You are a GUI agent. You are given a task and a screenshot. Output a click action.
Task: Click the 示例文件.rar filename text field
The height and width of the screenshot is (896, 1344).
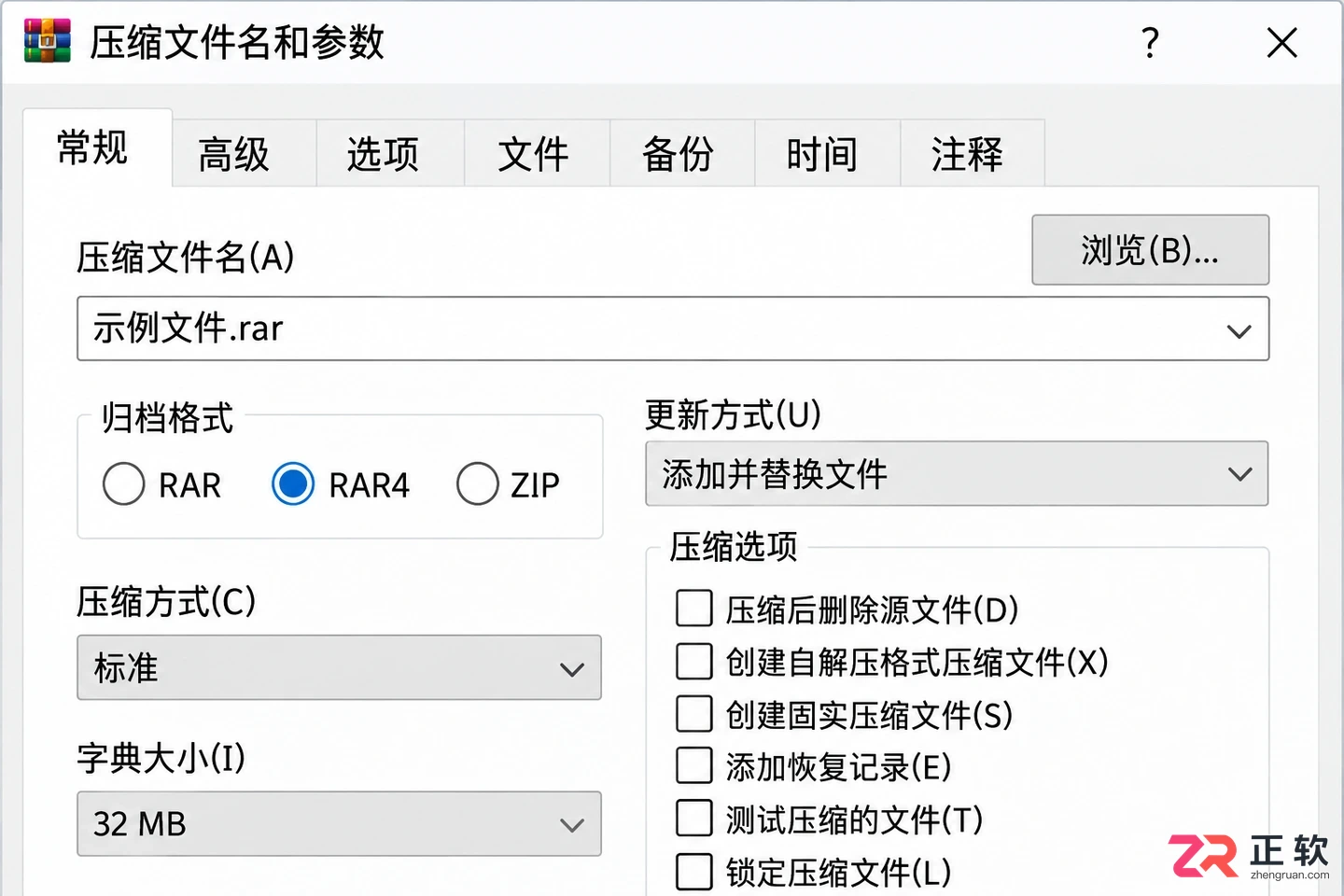click(673, 329)
